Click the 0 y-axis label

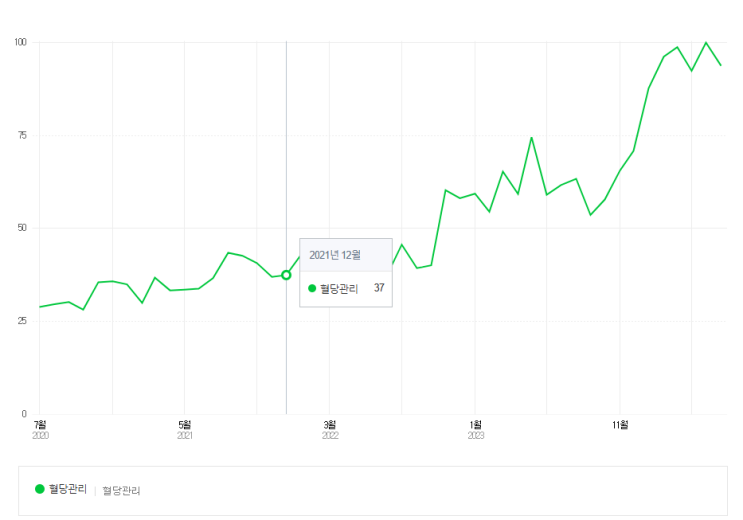point(24,413)
